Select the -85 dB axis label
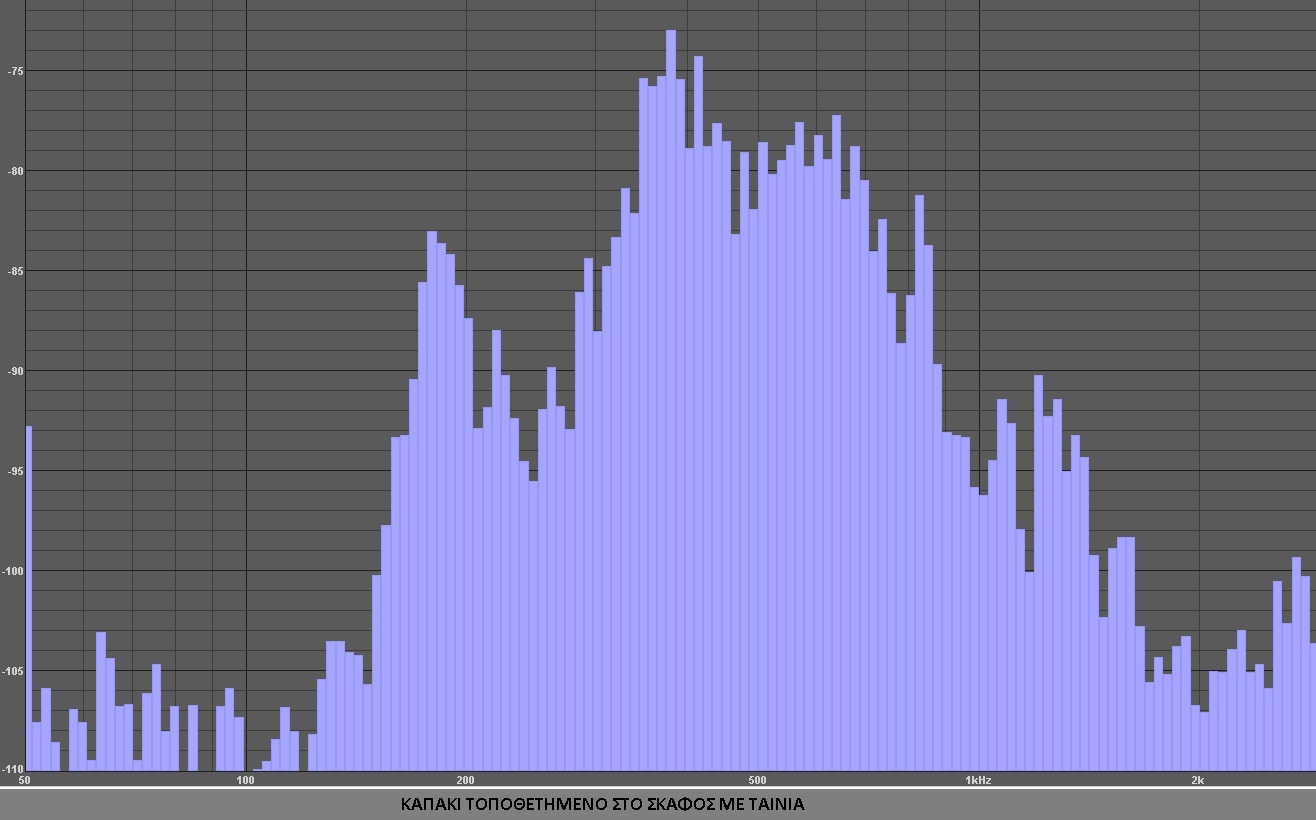 (15, 271)
